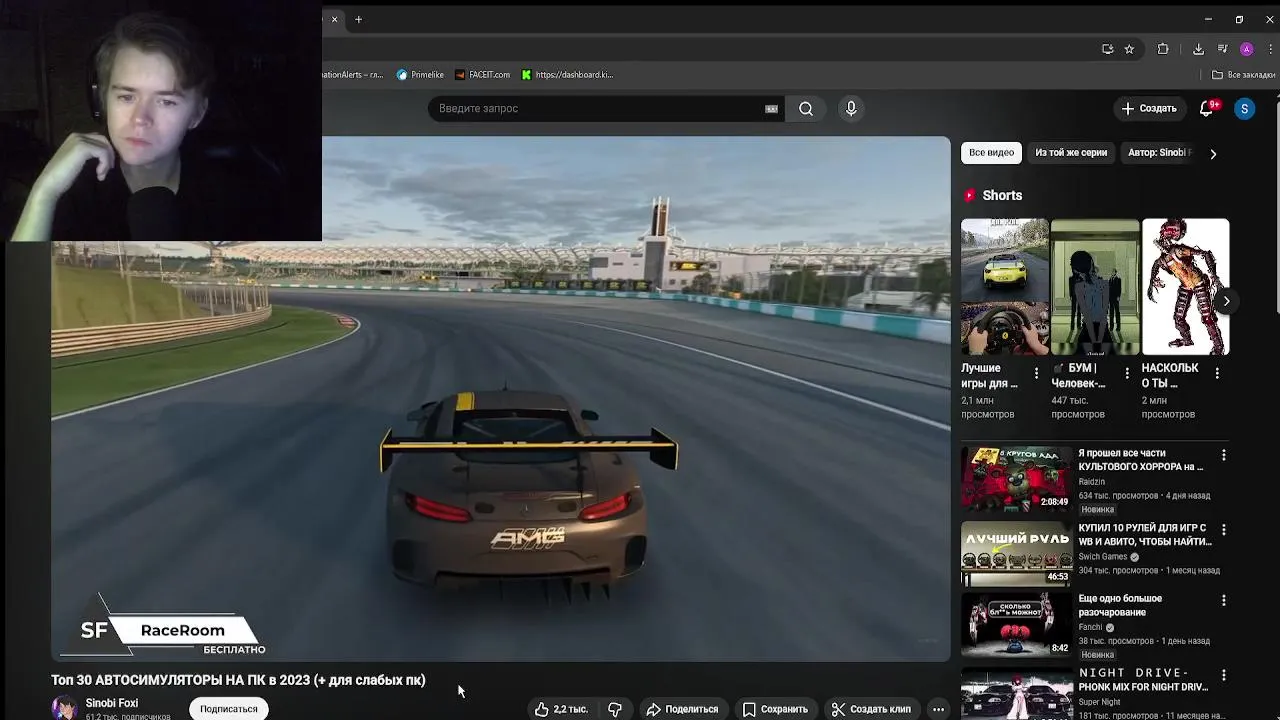The height and width of the screenshot is (720, 1280).
Task: Open Я прошел все части video thumbnail
Action: pyautogui.click(x=1016, y=479)
